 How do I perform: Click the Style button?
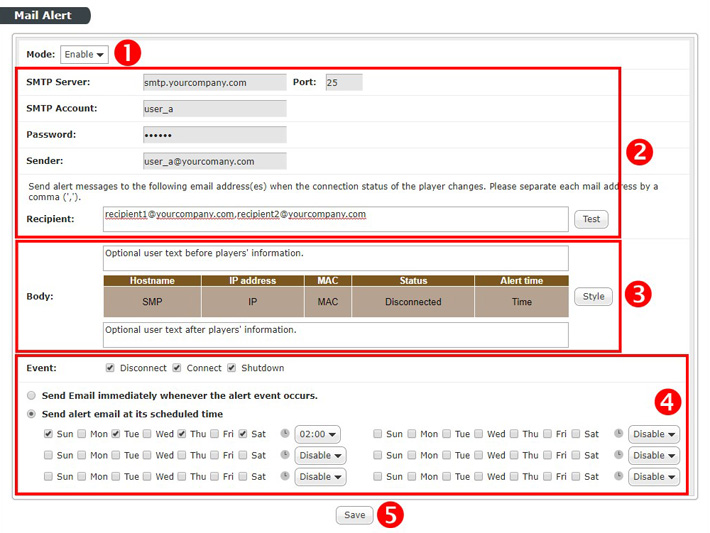(593, 297)
